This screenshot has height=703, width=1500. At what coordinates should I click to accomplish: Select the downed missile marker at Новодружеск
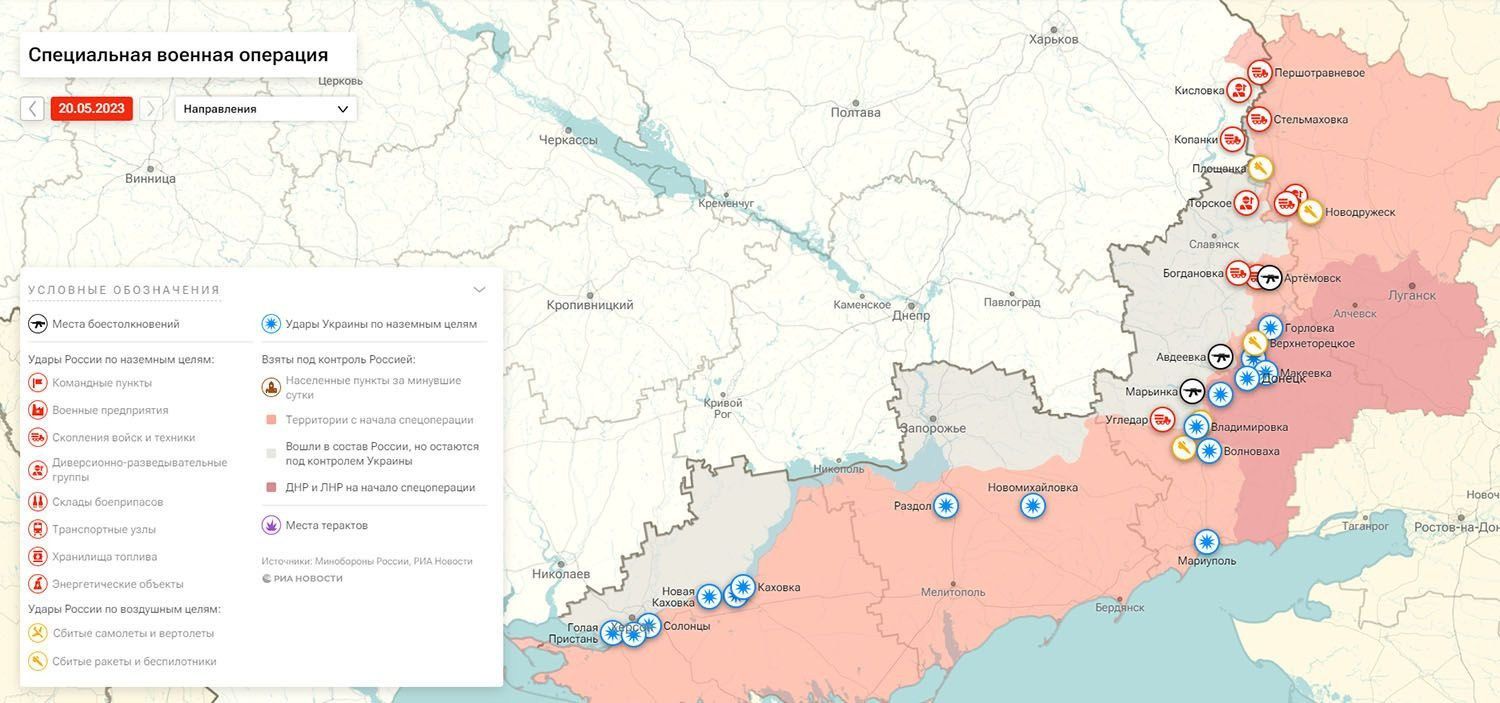1310,212
